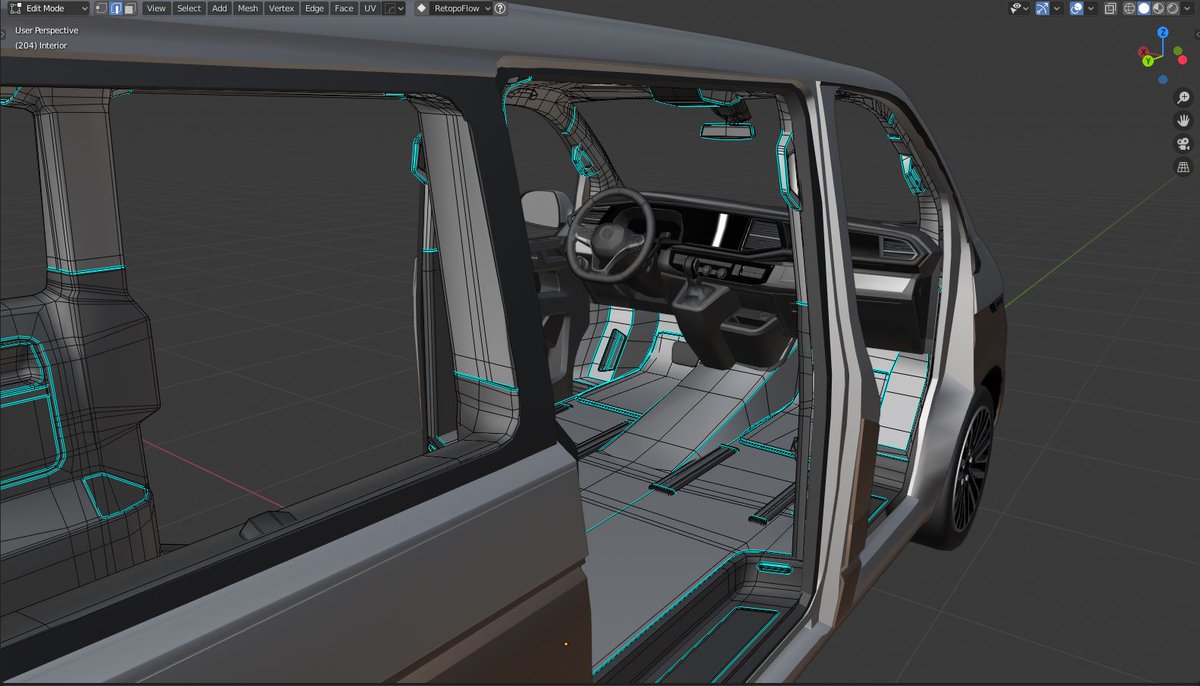This screenshot has width=1200, height=686.
Task: Select the Zoom magnifier icon in the viewport
Action: pos(1184,97)
